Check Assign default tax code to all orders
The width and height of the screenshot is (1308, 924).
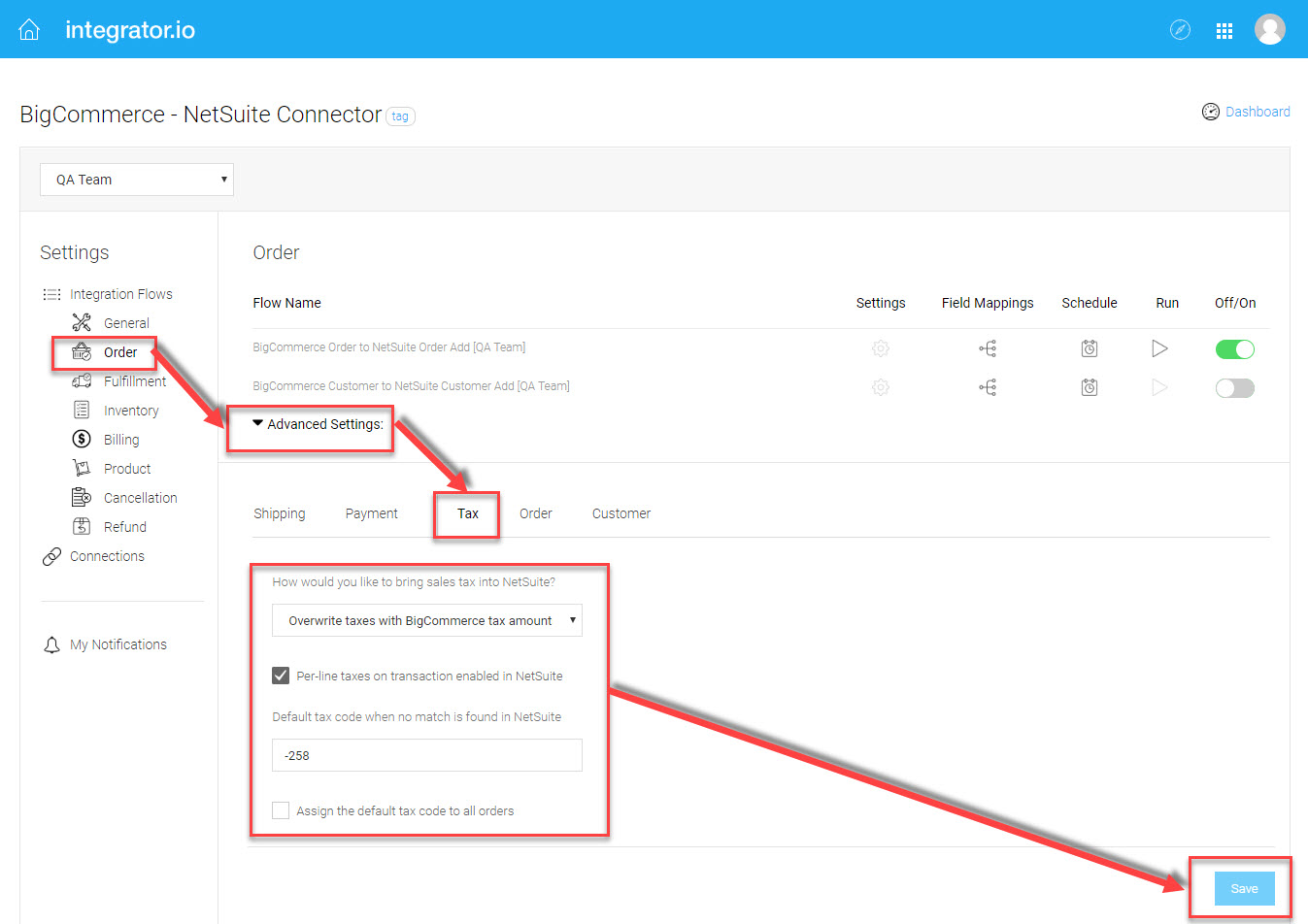[x=281, y=810]
